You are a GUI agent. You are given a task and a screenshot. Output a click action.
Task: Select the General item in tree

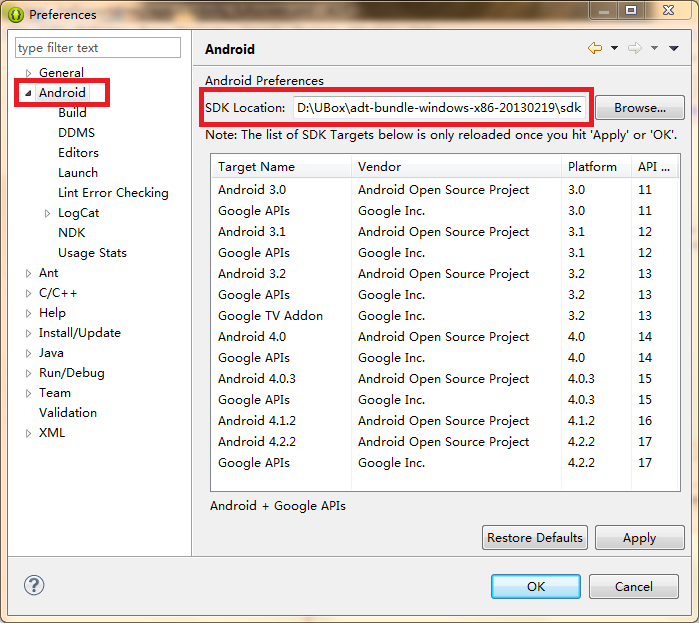[61, 73]
